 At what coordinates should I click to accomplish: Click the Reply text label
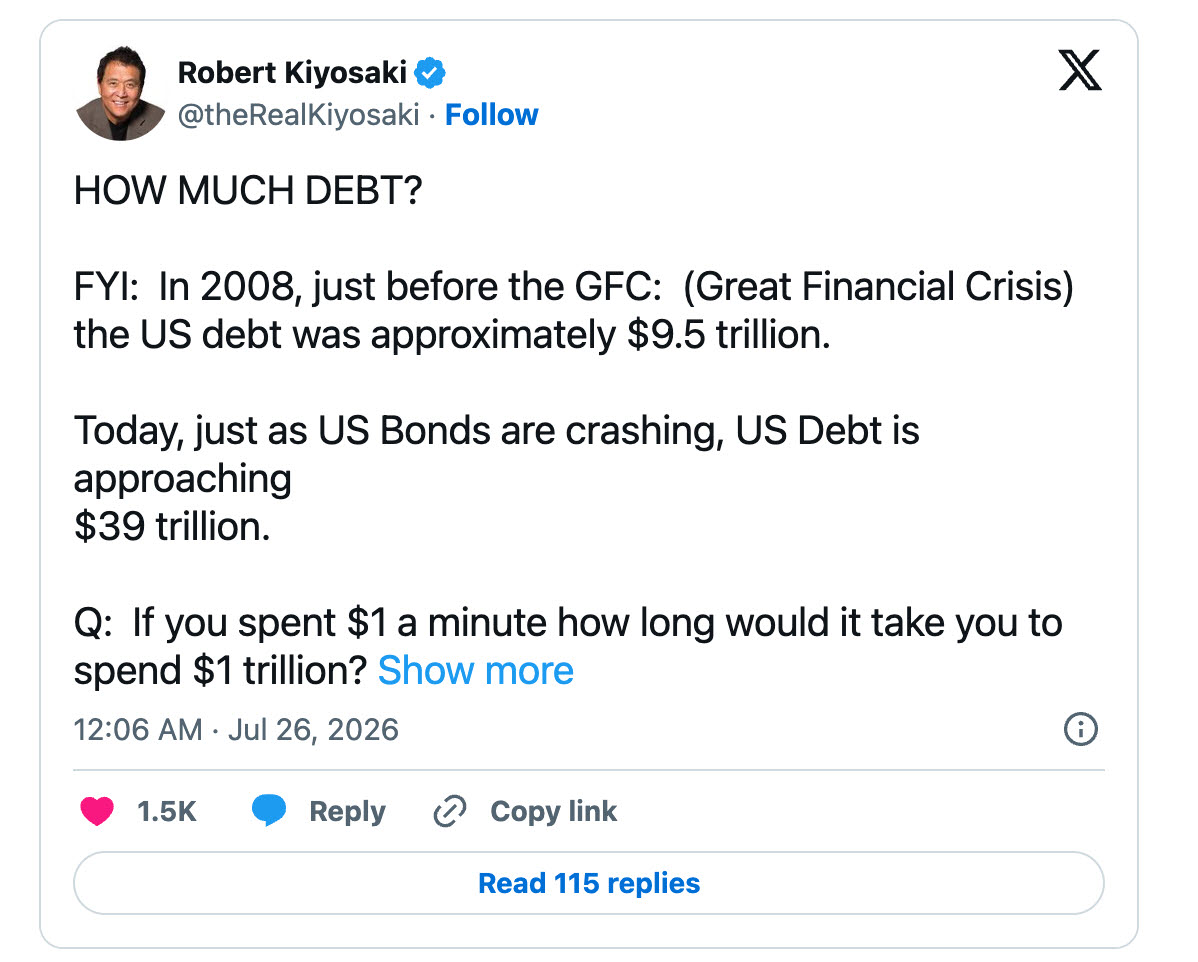(x=347, y=811)
